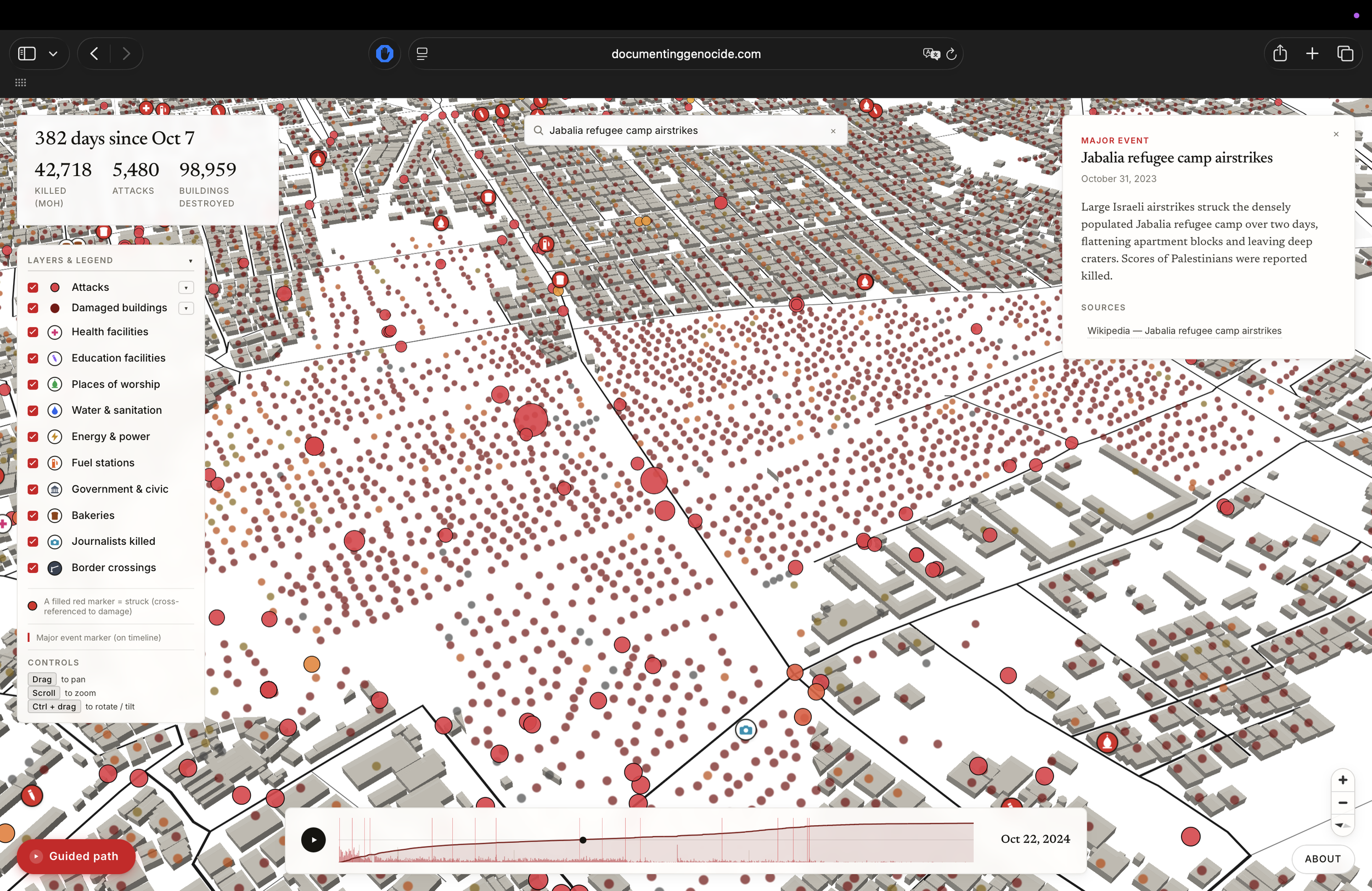Click the Damaged buildings dark red swatch
Screen dimensions: 1372x891
click(55, 308)
